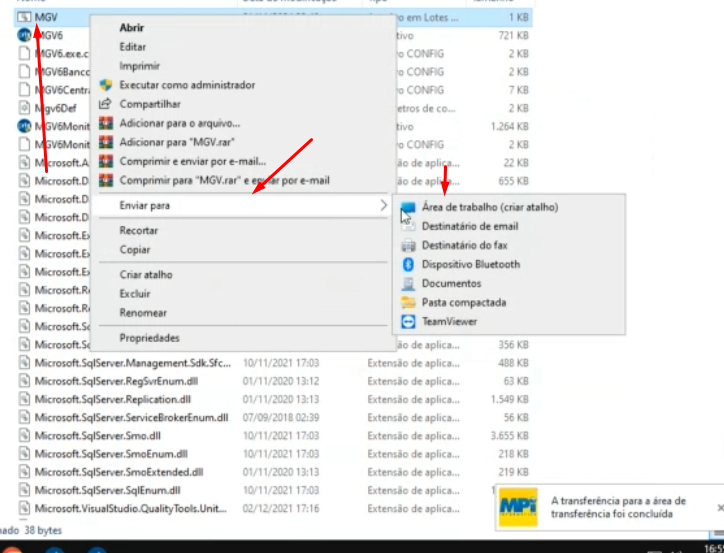Click the shield icon for Executar como administrador
This screenshot has width=724, height=553.
105,85
